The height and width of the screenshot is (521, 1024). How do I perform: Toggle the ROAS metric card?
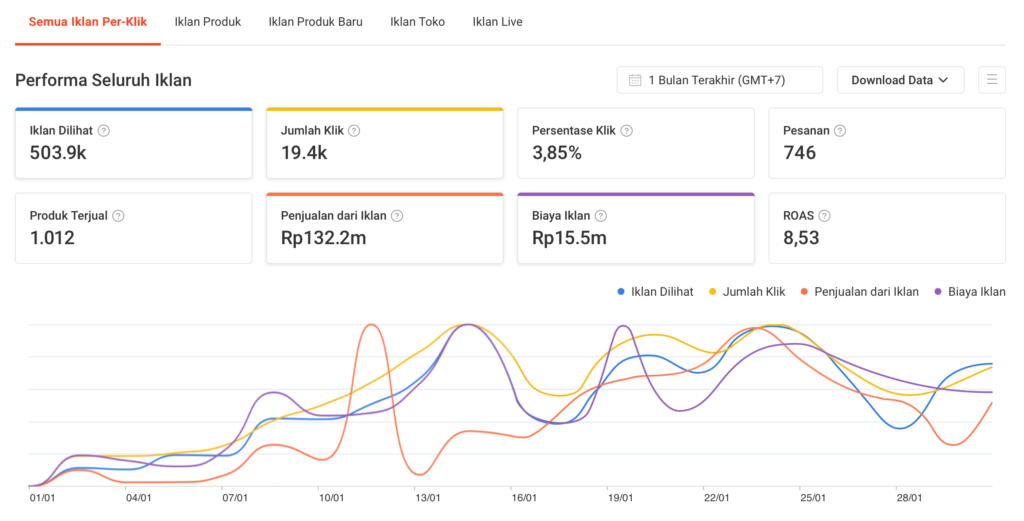point(886,228)
